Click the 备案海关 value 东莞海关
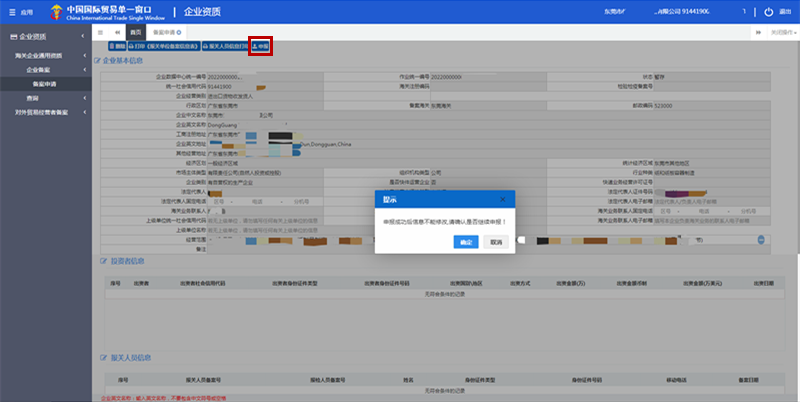 coord(441,106)
